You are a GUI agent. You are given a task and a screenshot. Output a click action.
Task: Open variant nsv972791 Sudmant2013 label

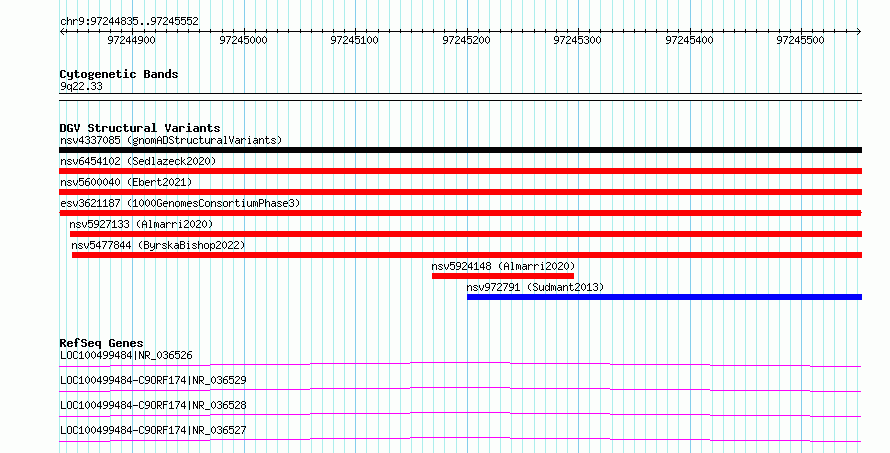coord(535,287)
